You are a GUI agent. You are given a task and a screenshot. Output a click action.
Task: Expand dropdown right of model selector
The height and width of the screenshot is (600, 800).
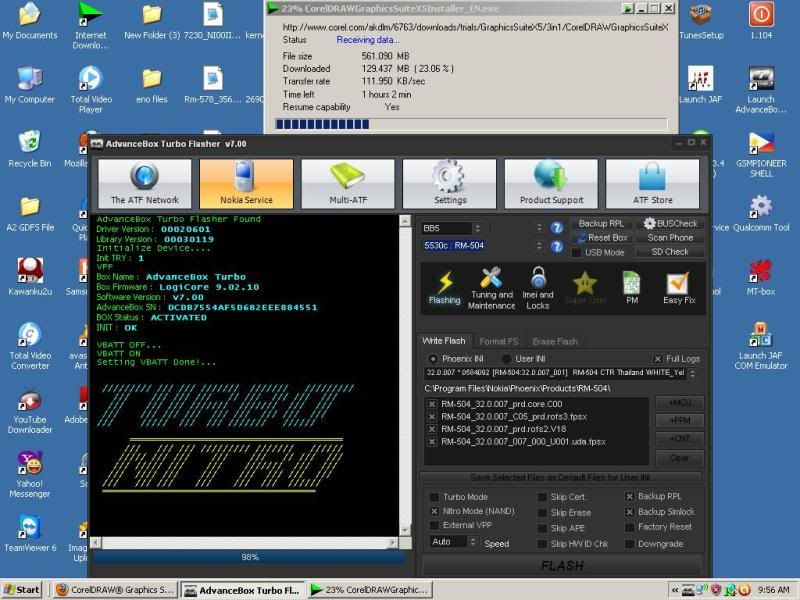(539, 246)
